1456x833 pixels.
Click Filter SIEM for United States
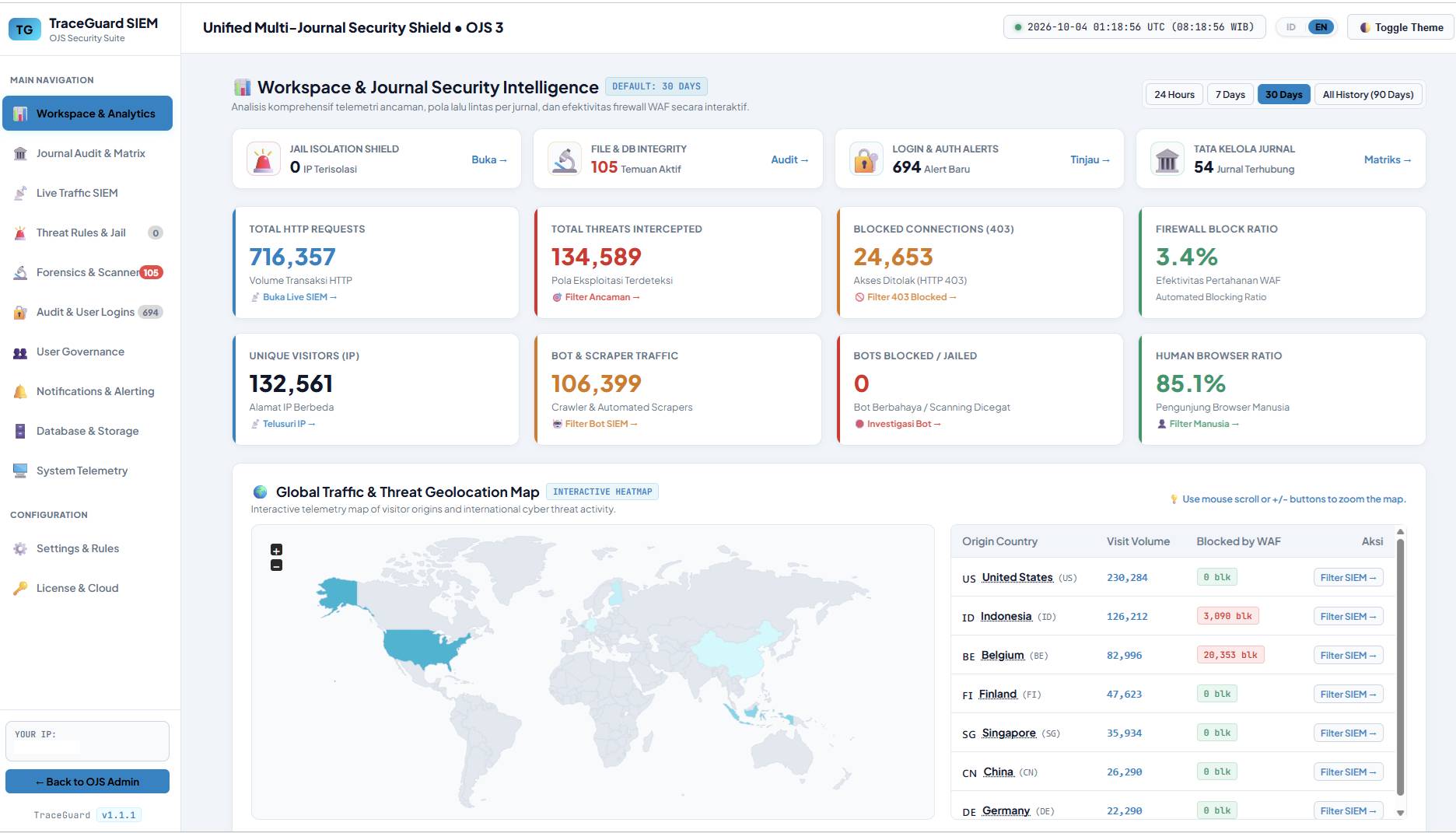pos(1349,578)
